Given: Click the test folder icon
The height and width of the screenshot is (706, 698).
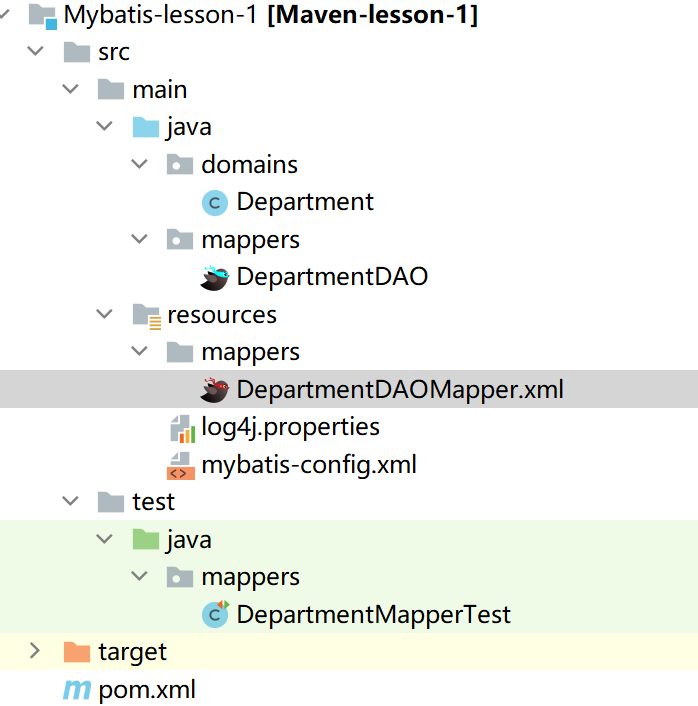Looking at the screenshot, I should 111,502.
